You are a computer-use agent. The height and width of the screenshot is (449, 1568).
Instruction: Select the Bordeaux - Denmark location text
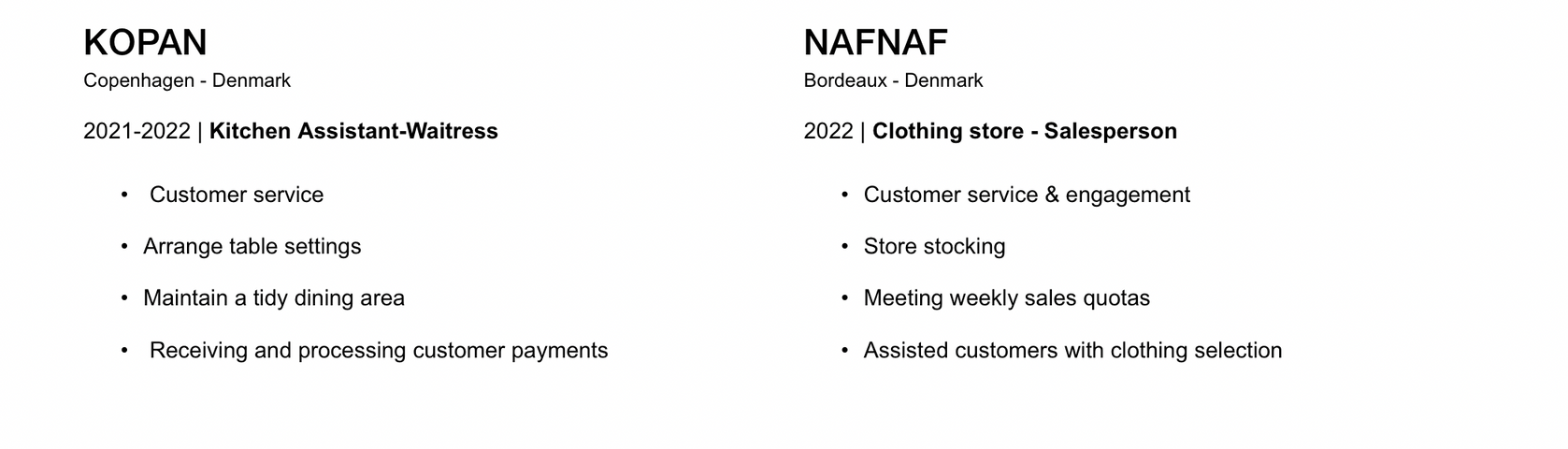(893, 80)
